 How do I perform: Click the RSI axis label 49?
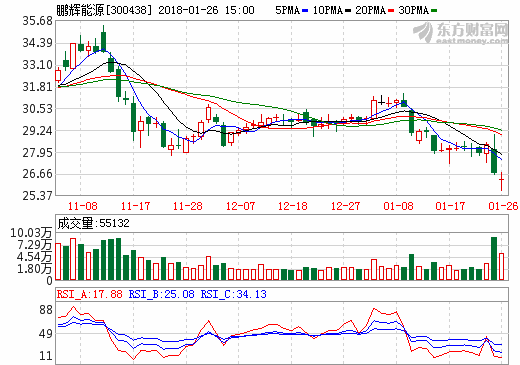point(46,334)
